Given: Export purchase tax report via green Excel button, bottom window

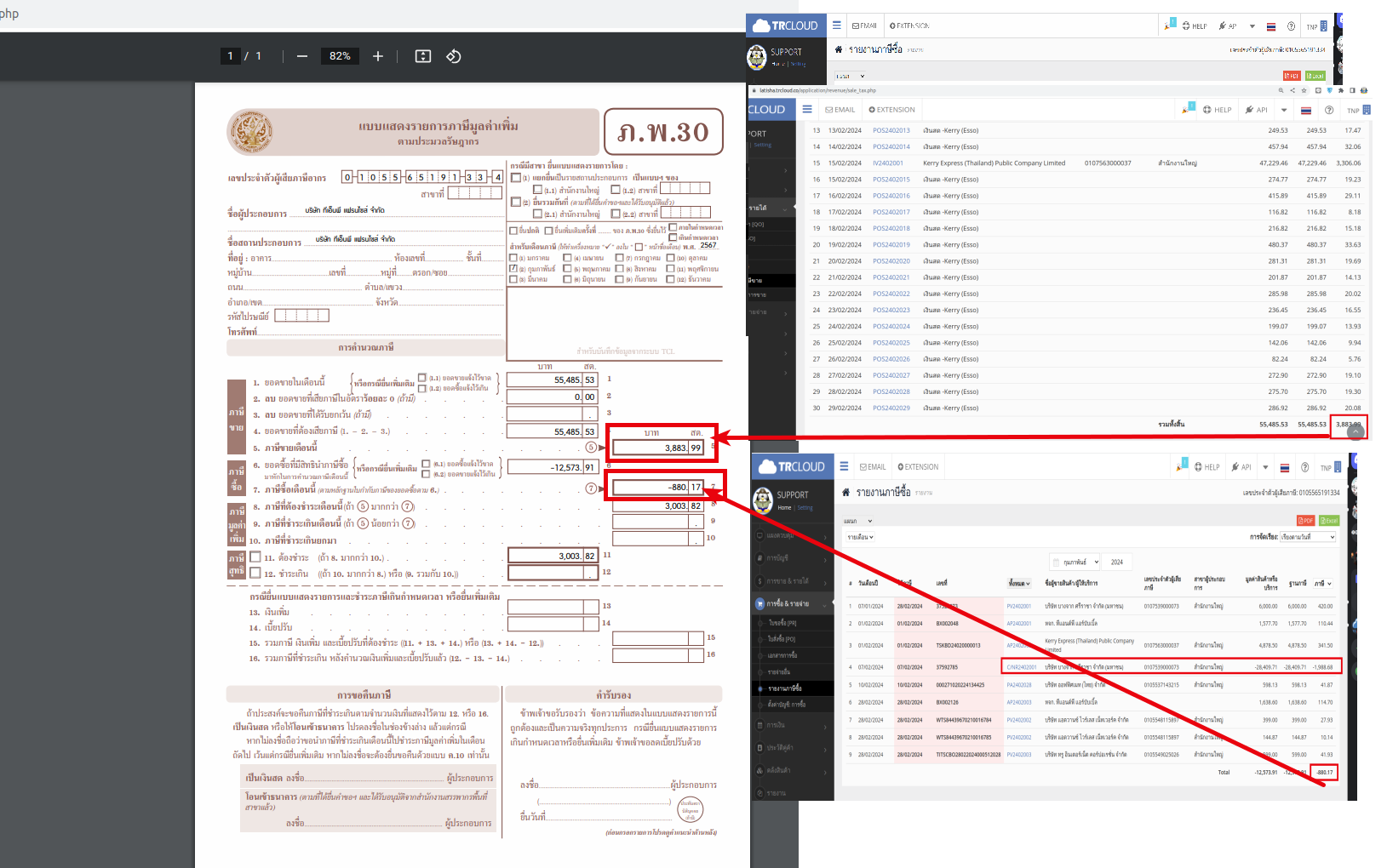Looking at the screenshot, I should tap(1329, 521).
